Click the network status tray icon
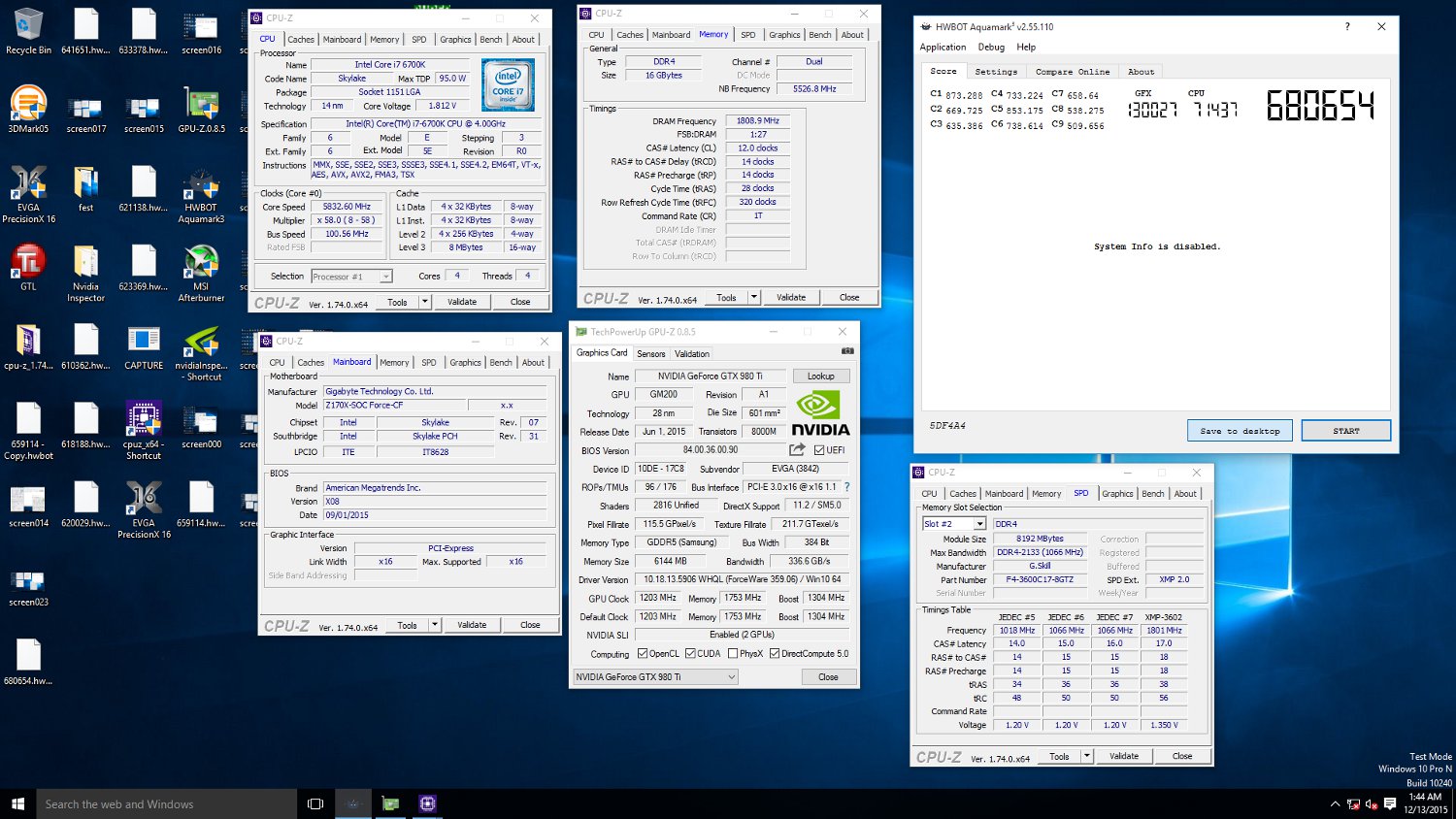 [1353, 803]
